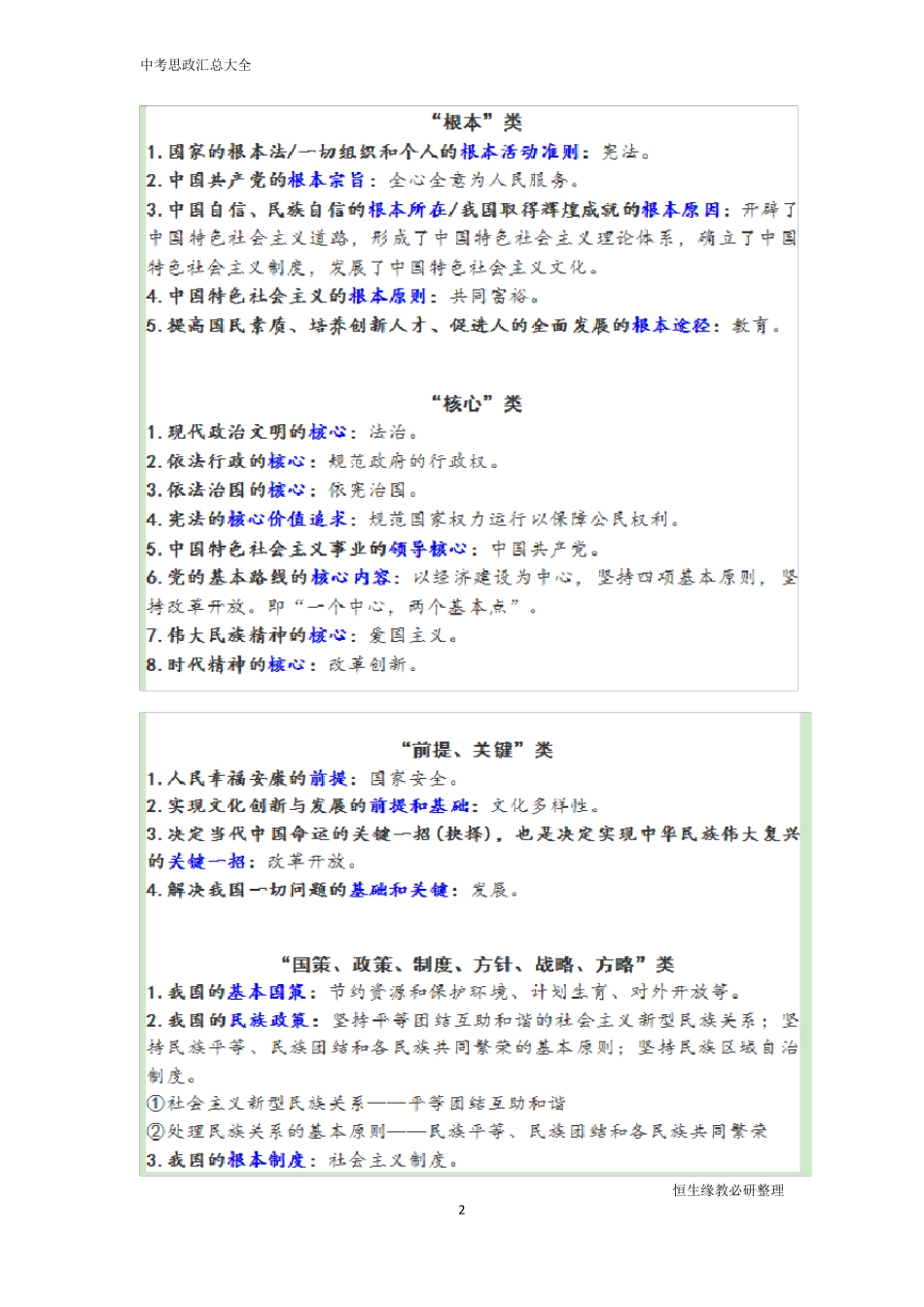Click the blue phrase 根本原则
Viewport: 924px width, 1307px height.
(387, 296)
